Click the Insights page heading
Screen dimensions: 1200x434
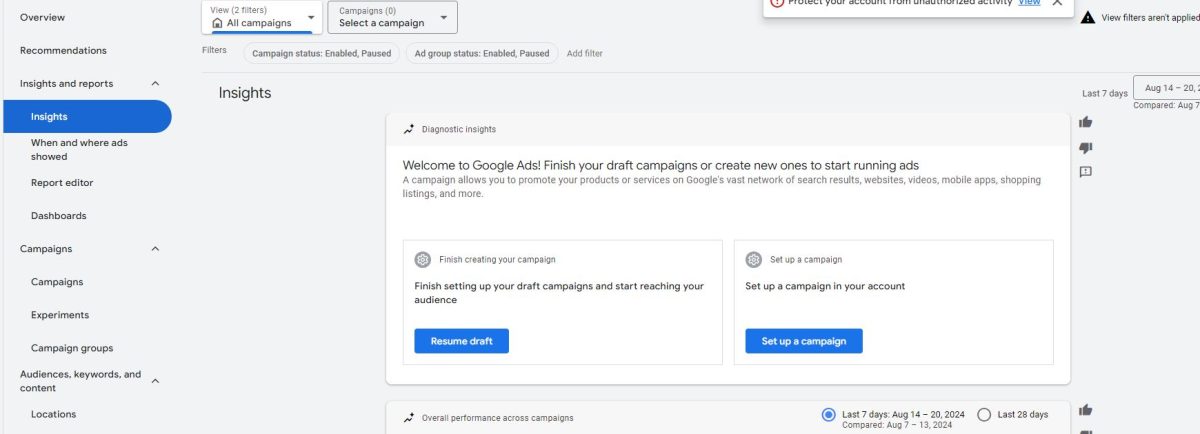click(245, 93)
